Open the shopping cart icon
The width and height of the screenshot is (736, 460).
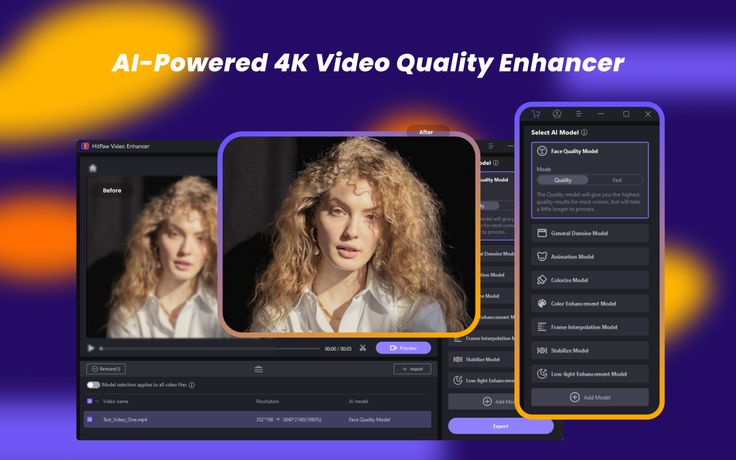pos(536,114)
